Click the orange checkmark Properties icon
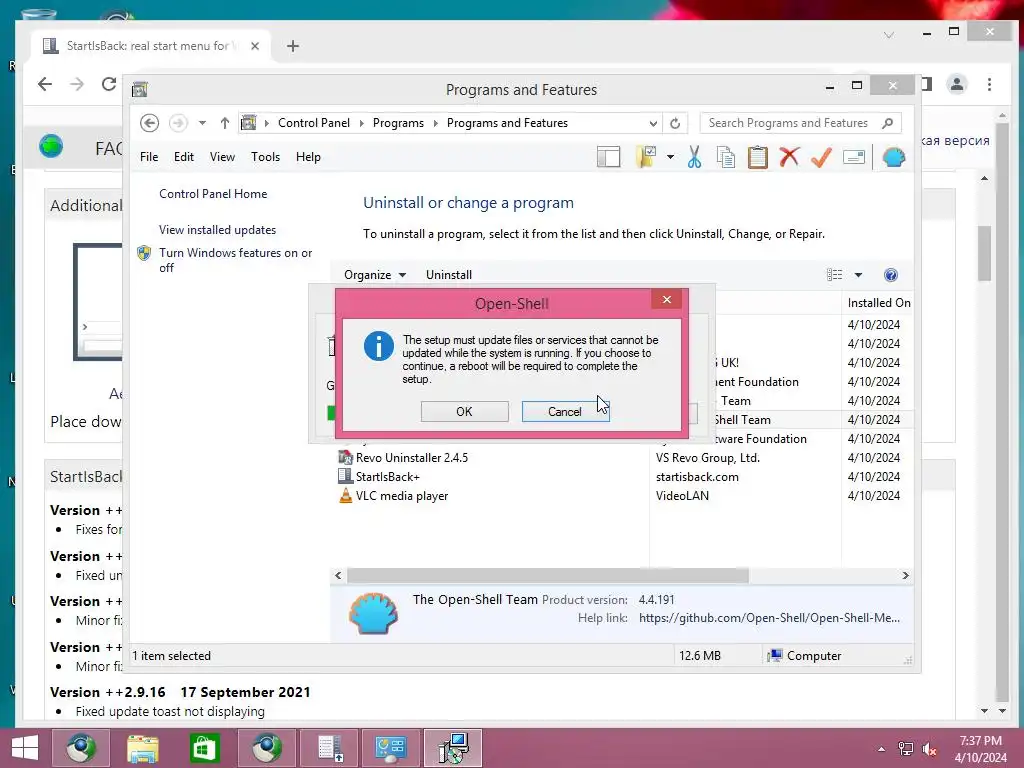Viewport: 1024px width, 768px height. coord(821,157)
